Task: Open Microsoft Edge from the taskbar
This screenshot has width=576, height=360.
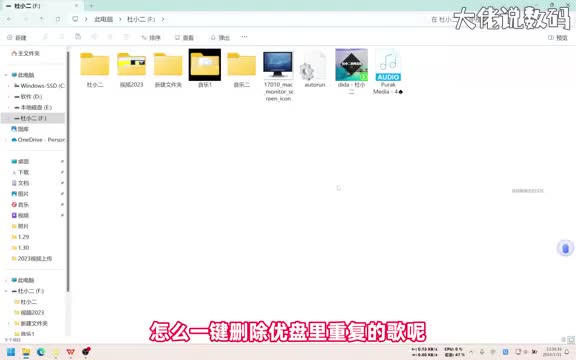Action: point(41,352)
